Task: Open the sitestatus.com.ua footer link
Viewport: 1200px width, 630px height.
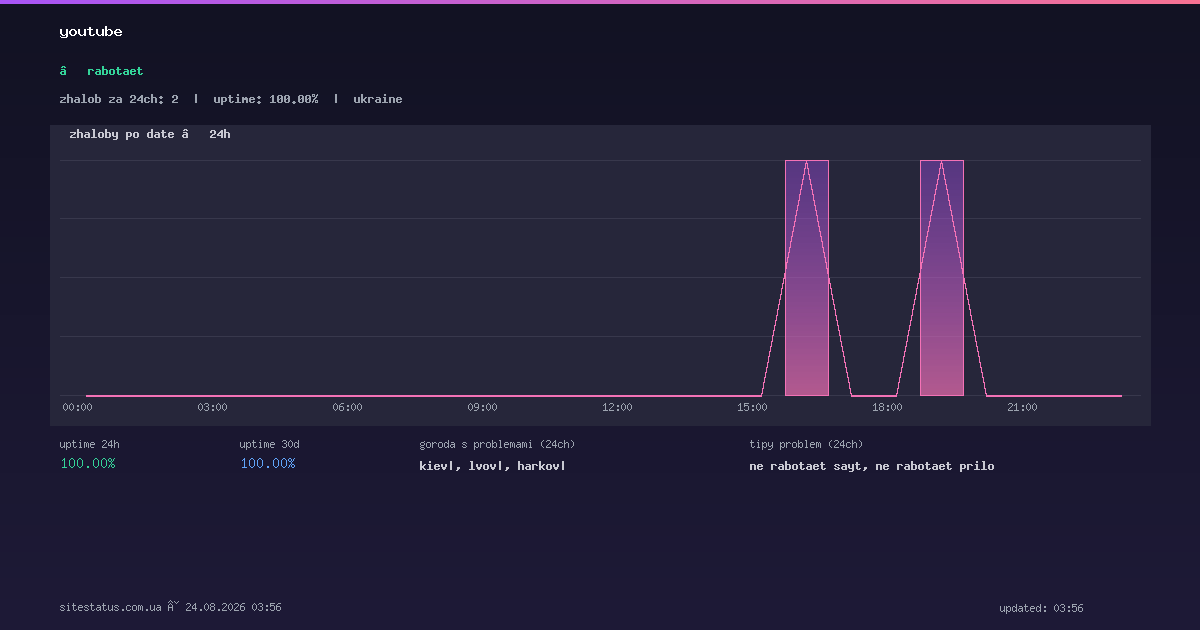Action: (x=111, y=607)
